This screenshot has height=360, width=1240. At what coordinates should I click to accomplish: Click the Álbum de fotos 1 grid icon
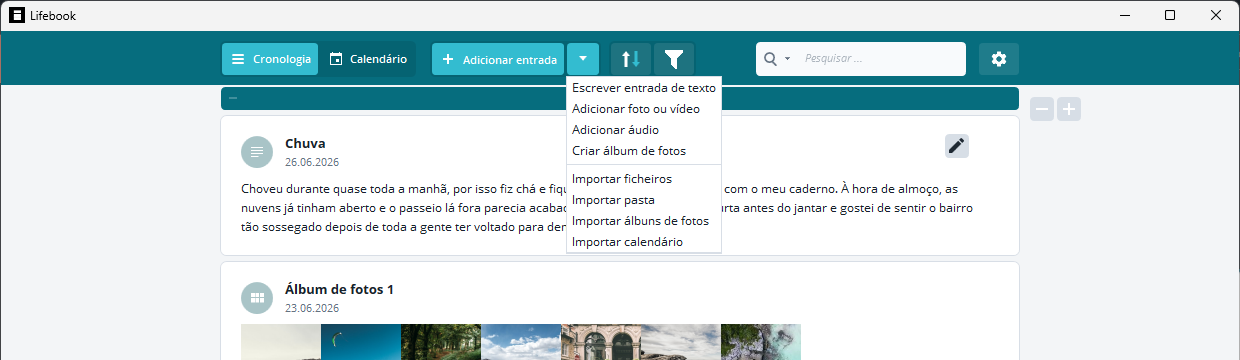click(x=257, y=298)
